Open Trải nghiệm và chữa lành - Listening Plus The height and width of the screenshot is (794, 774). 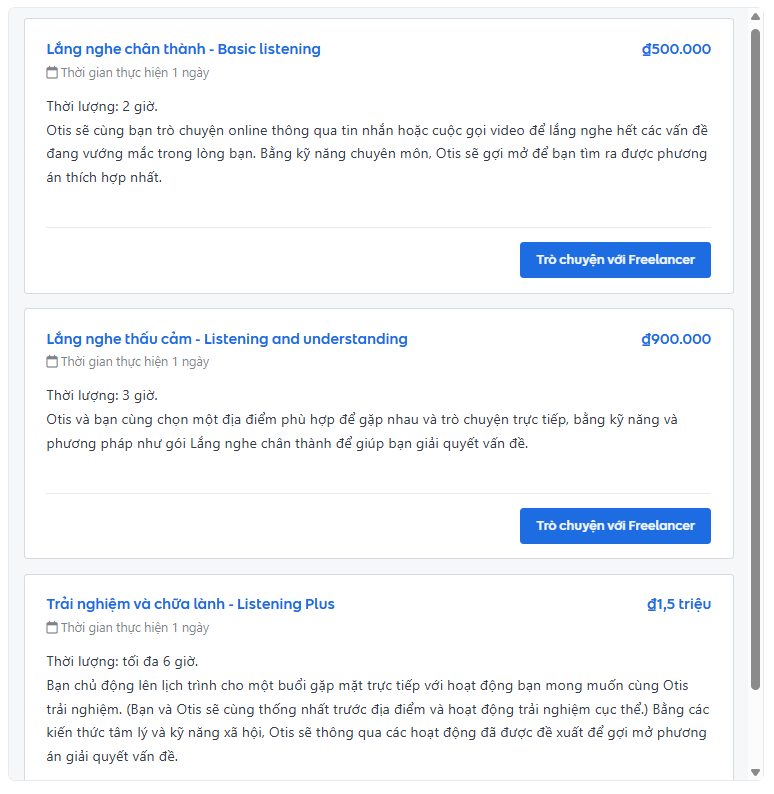click(190, 604)
